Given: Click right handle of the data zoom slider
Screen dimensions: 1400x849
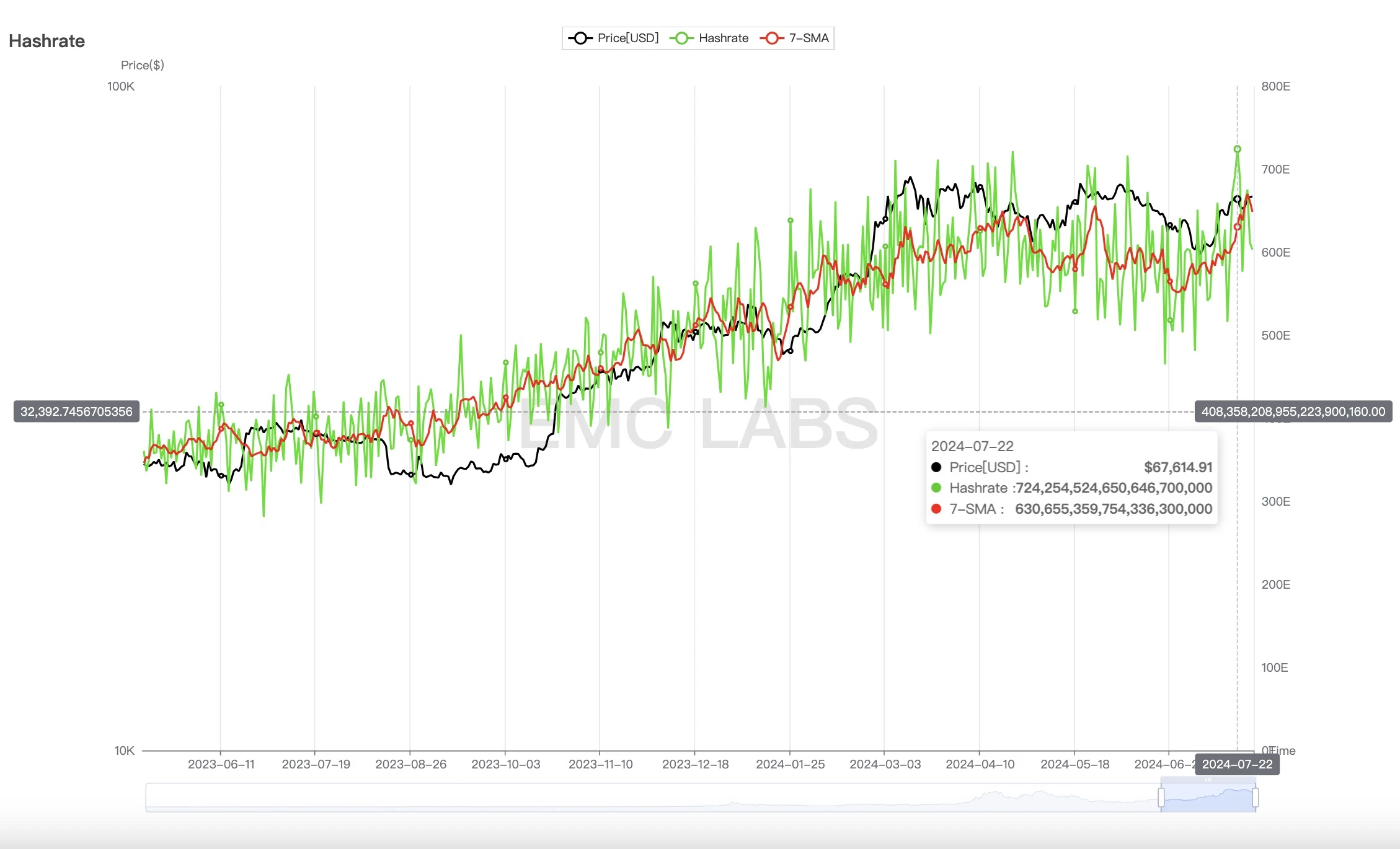Looking at the screenshot, I should [x=1255, y=798].
